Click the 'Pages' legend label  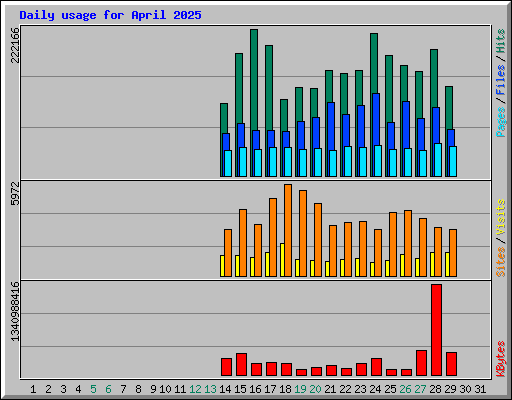(x=500, y=122)
